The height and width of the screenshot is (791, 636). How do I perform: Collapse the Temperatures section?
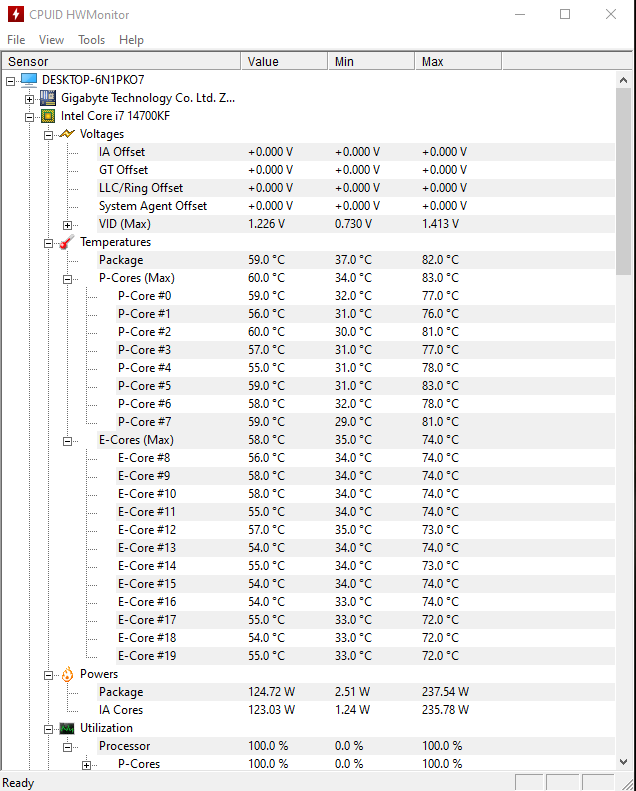click(48, 243)
